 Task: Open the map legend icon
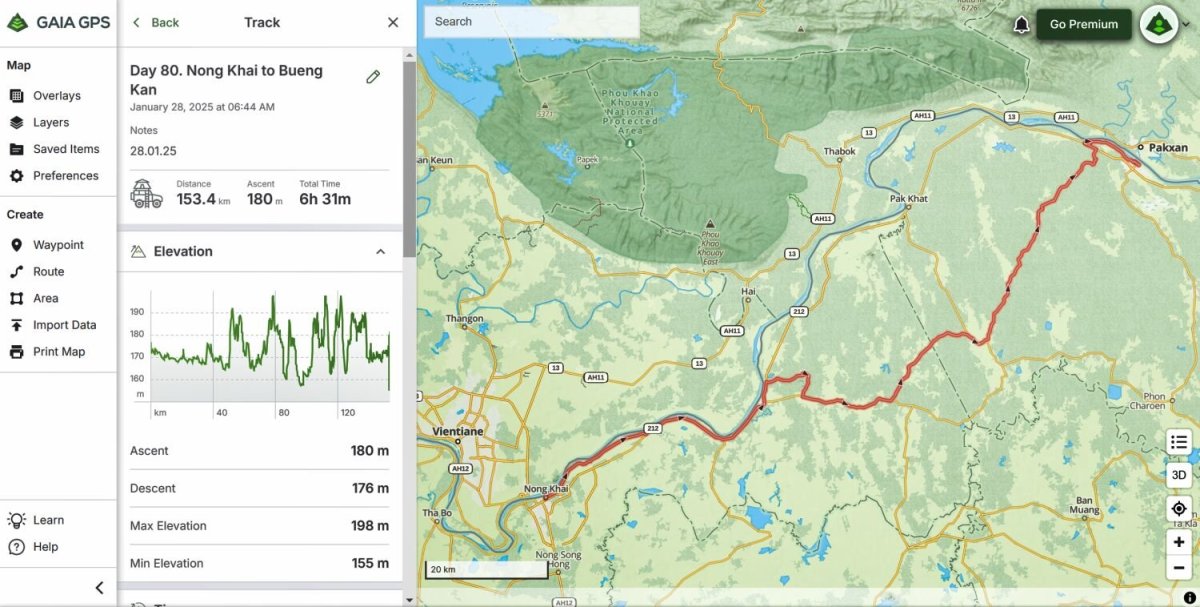click(x=1178, y=441)
